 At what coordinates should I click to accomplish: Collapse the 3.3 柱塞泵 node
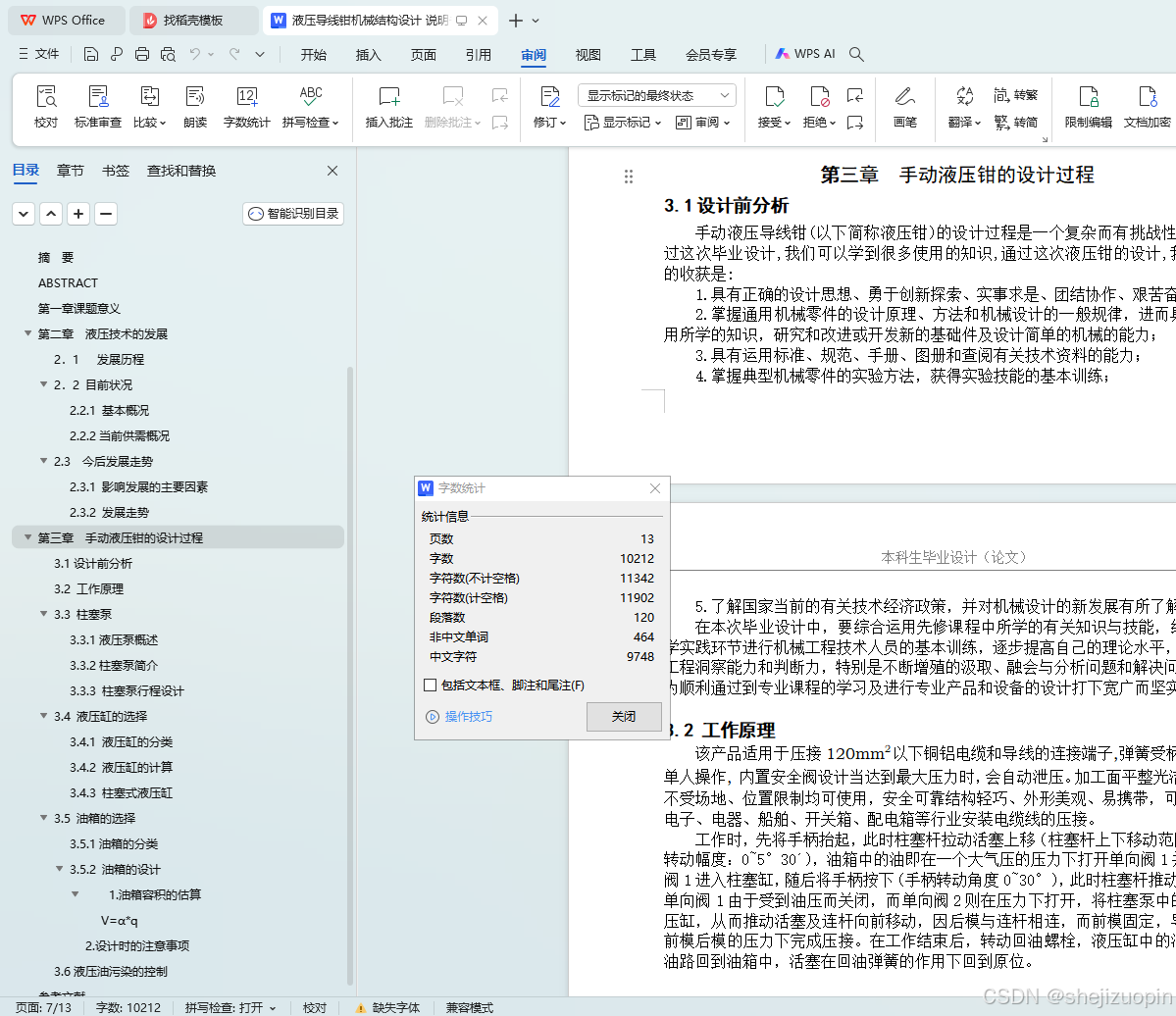(x=43, y=613)
